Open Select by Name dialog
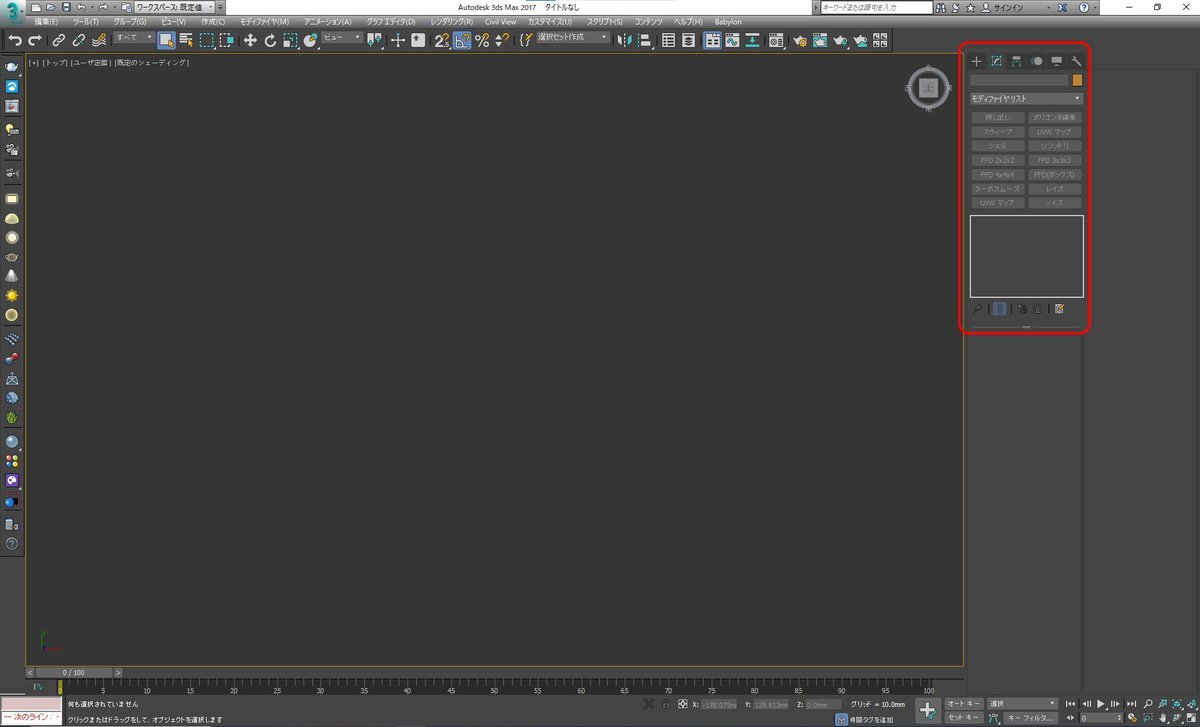The width and height of the screenshot is (1200, 727). (186, 41)
